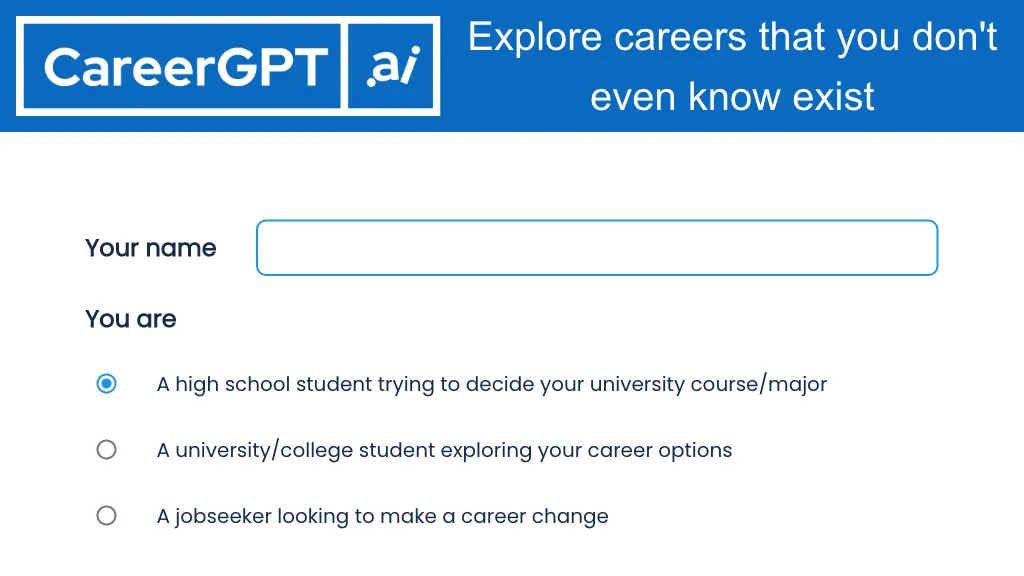Click the 'You are' section label
The image size is (1024, 576).
coord(131,319)
